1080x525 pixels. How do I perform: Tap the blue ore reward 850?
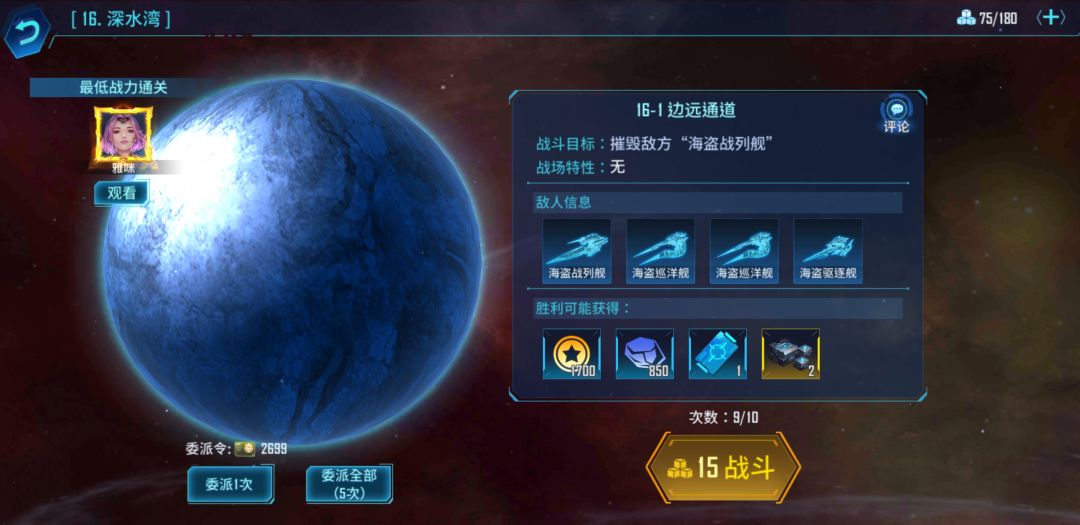pyautogui.click(x=645, y=353)
